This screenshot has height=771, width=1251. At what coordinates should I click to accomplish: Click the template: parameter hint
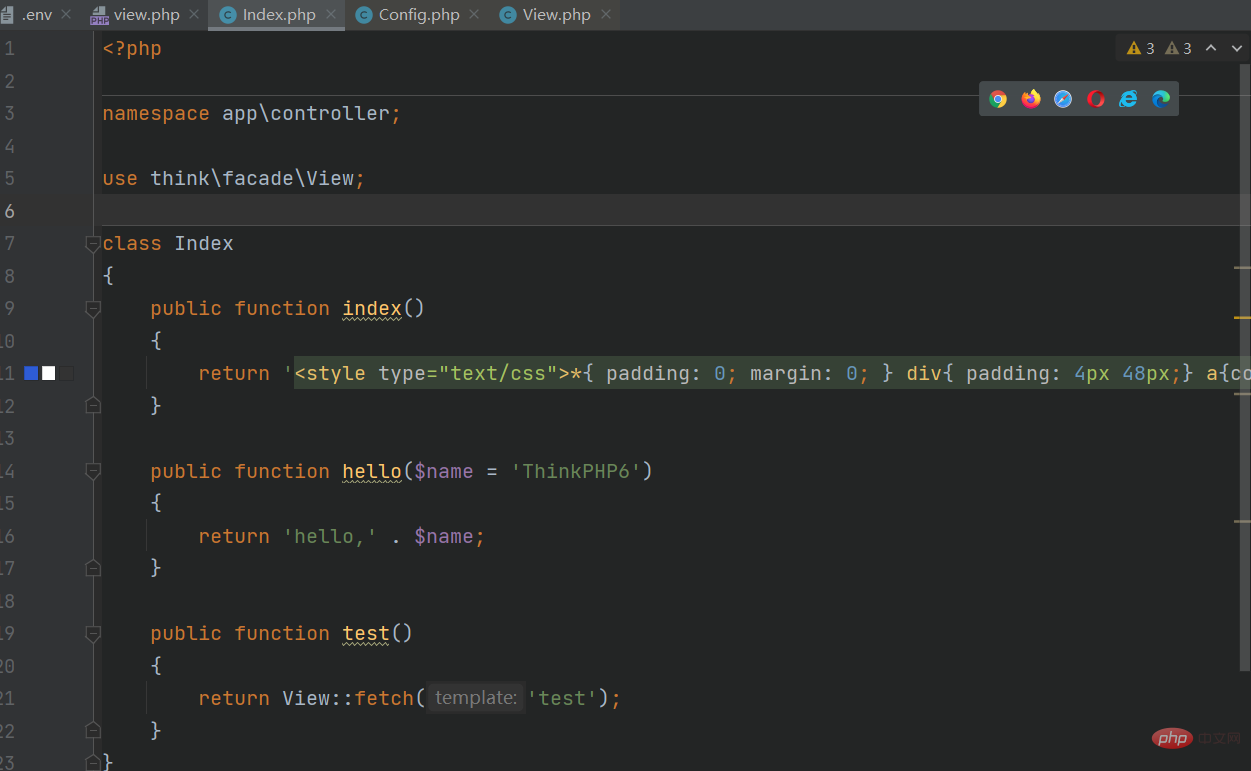[476, 698]
